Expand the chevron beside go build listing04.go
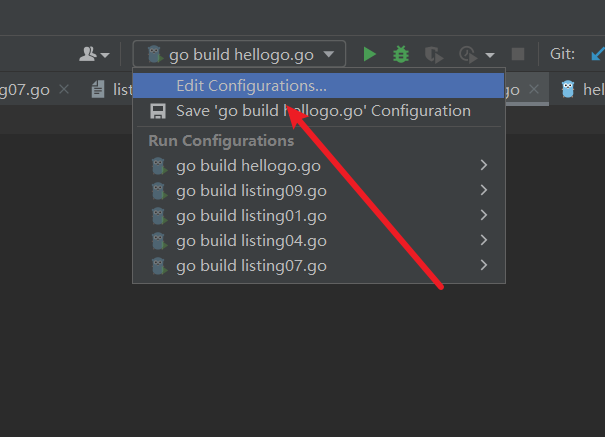Image resolution: width=605 pixels, height=437 pixels. coord(484,240)
